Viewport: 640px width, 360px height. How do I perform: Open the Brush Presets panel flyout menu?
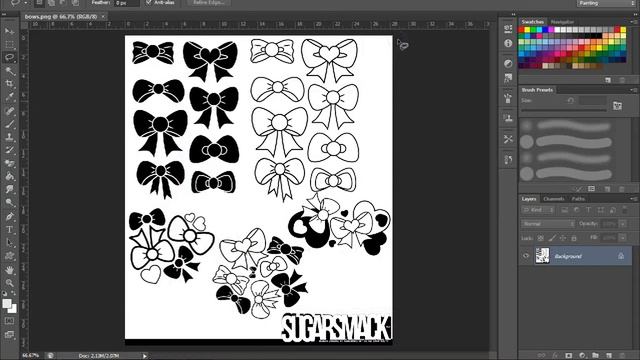pos(633,90)
